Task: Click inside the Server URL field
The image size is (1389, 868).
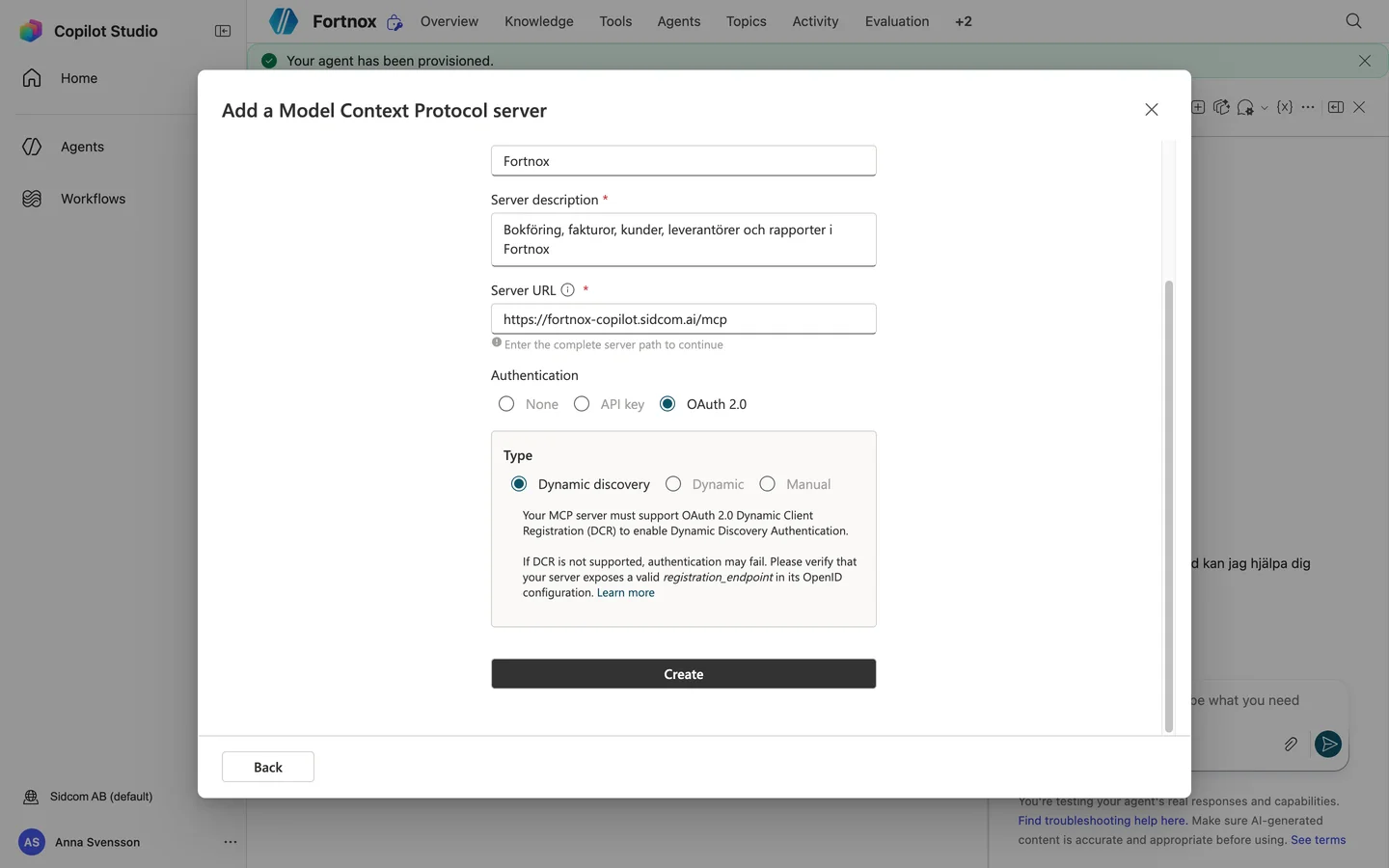Action: [684, 319]
